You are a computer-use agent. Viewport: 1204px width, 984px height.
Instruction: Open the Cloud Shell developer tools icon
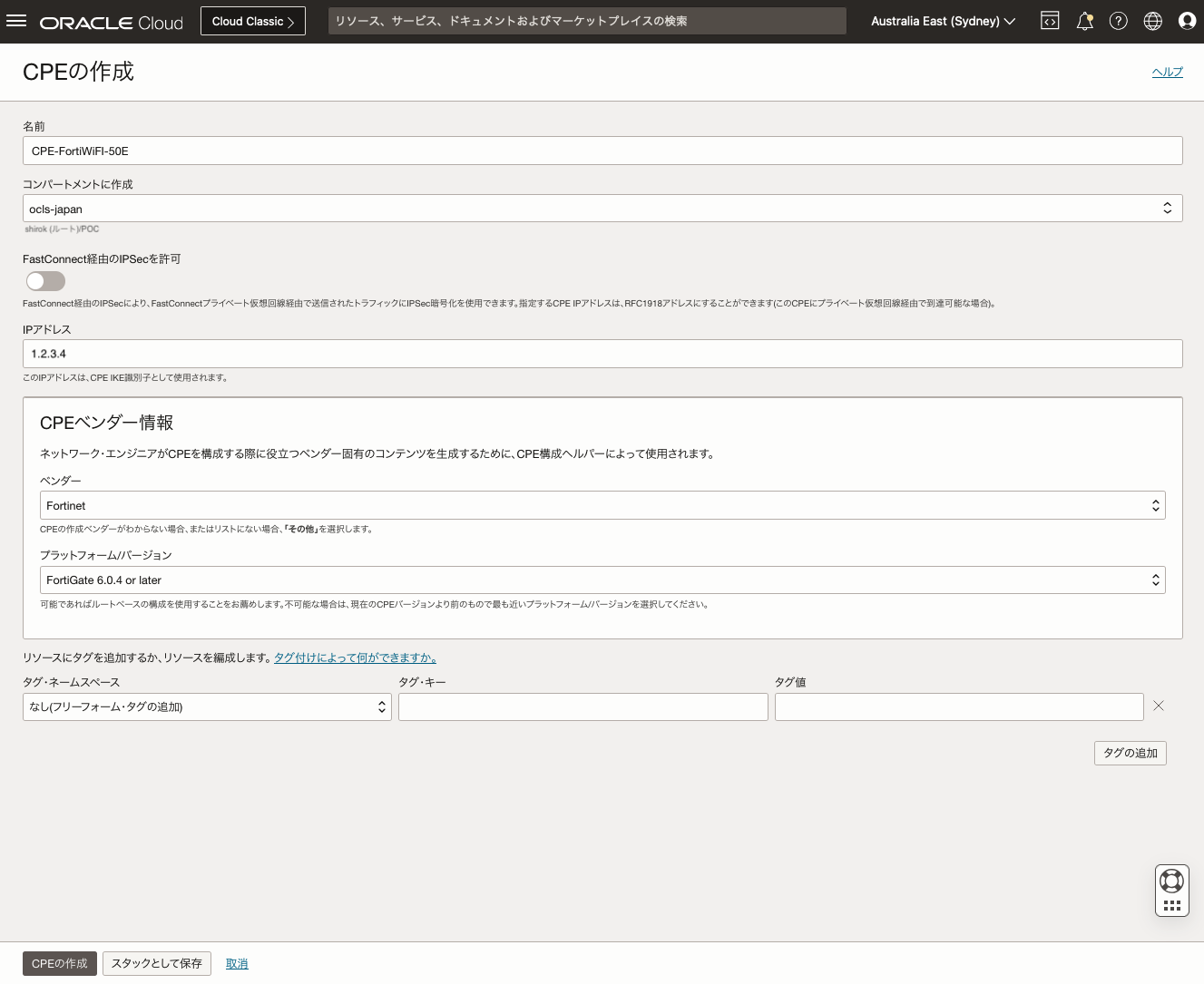click(x=1050, y=21)
